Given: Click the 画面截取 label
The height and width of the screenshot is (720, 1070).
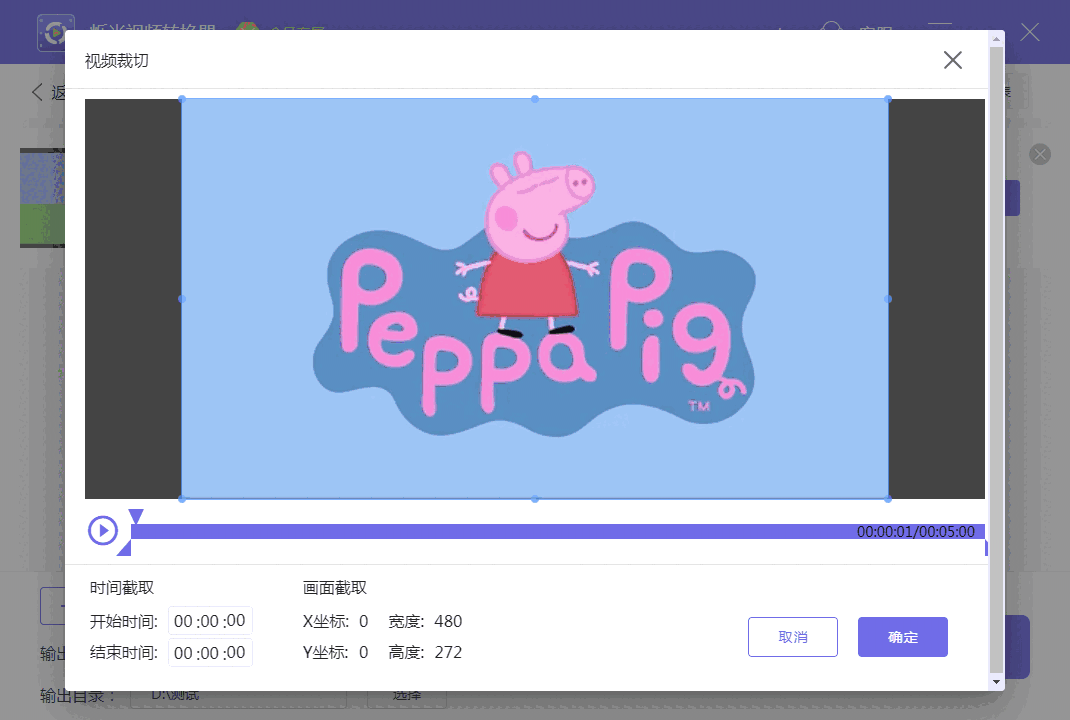Looking at the screenshot, I should [x=335, y=588].
